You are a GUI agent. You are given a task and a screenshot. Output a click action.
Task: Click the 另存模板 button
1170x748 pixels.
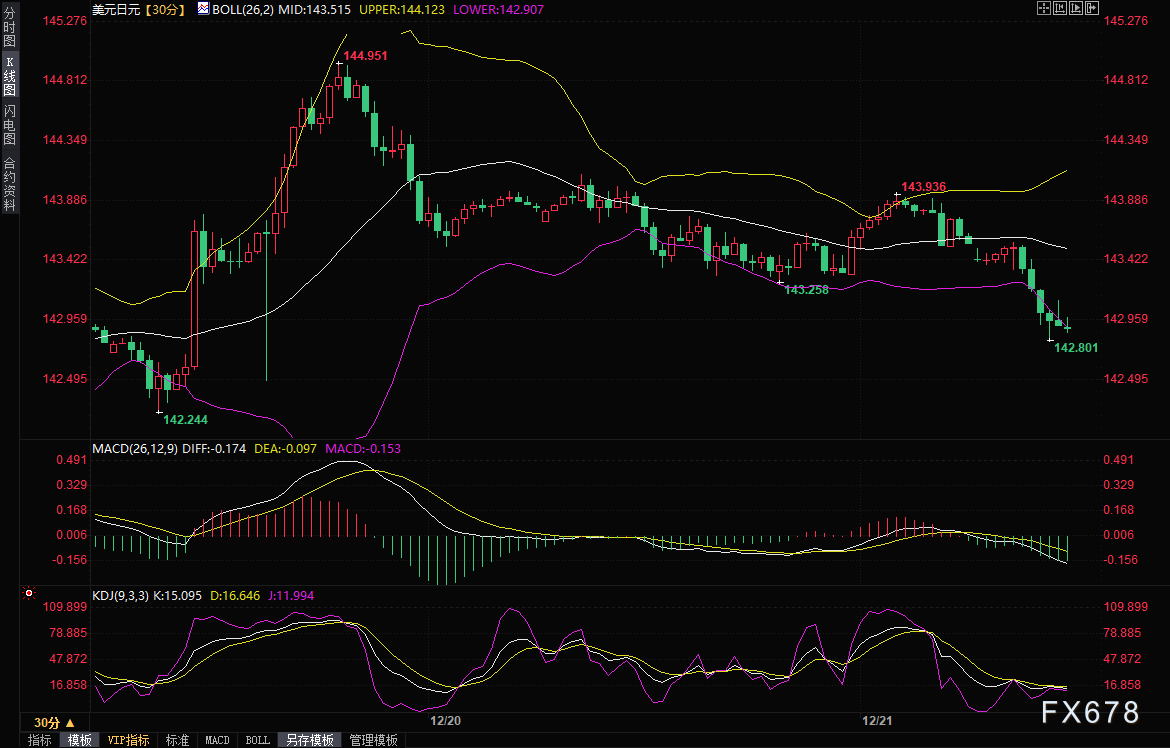coord(310,740)
